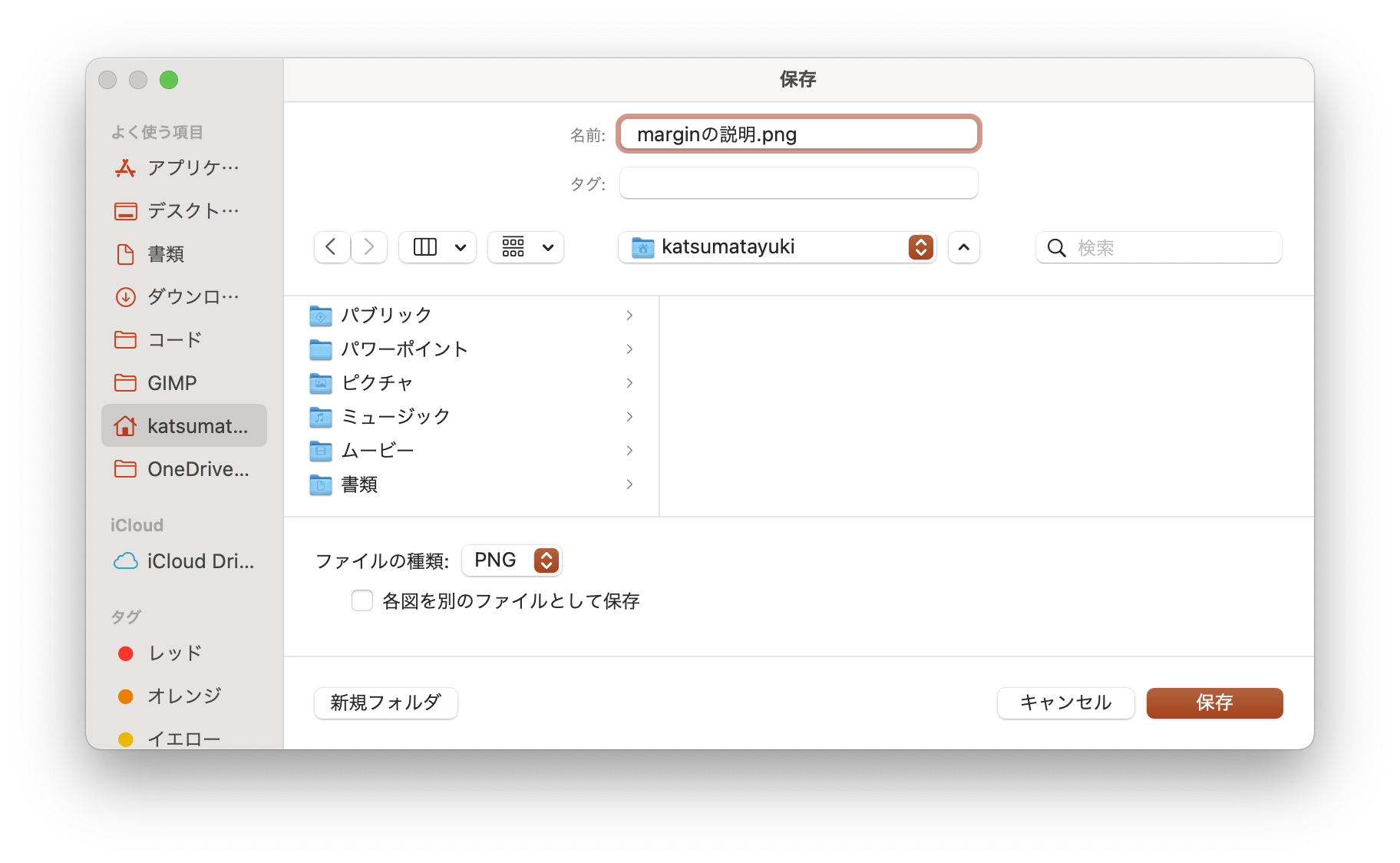The width and height of the screenshot is (1400, 863).
Task: Collapse the dialog with the up chevron
Action: 964,247
